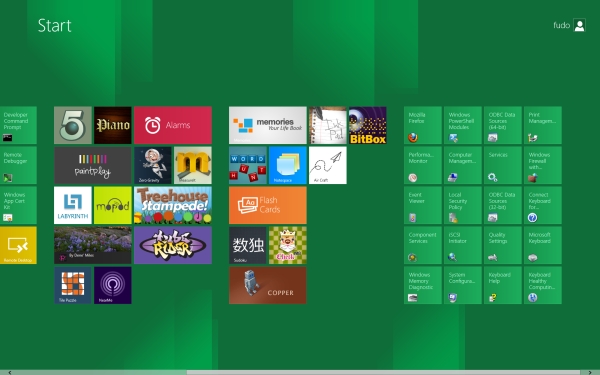
Task: Launch Windows Memory Diagnostic tile
Action: [423, 285]
